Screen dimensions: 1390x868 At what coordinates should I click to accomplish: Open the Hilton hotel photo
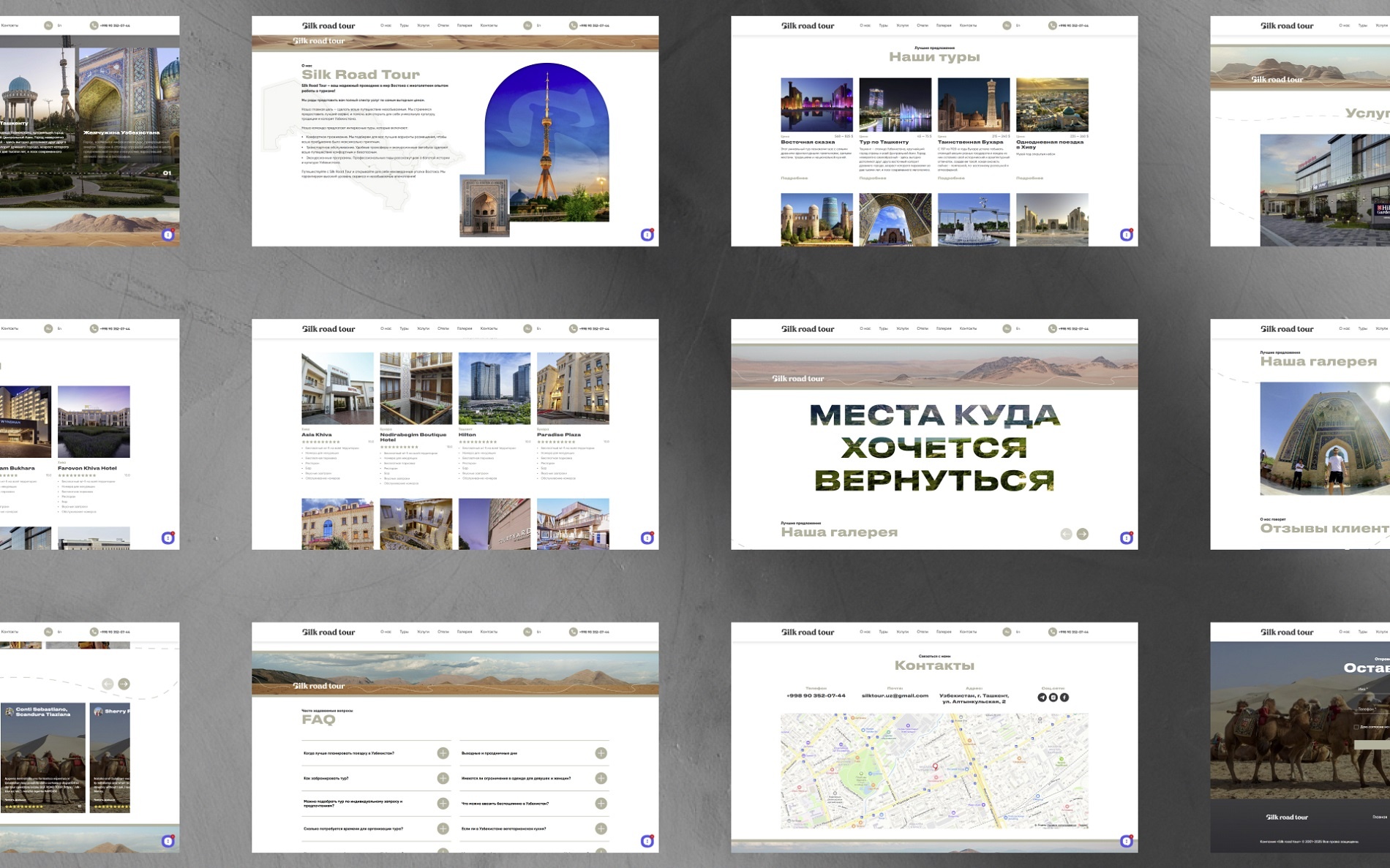tap(495, 388)
